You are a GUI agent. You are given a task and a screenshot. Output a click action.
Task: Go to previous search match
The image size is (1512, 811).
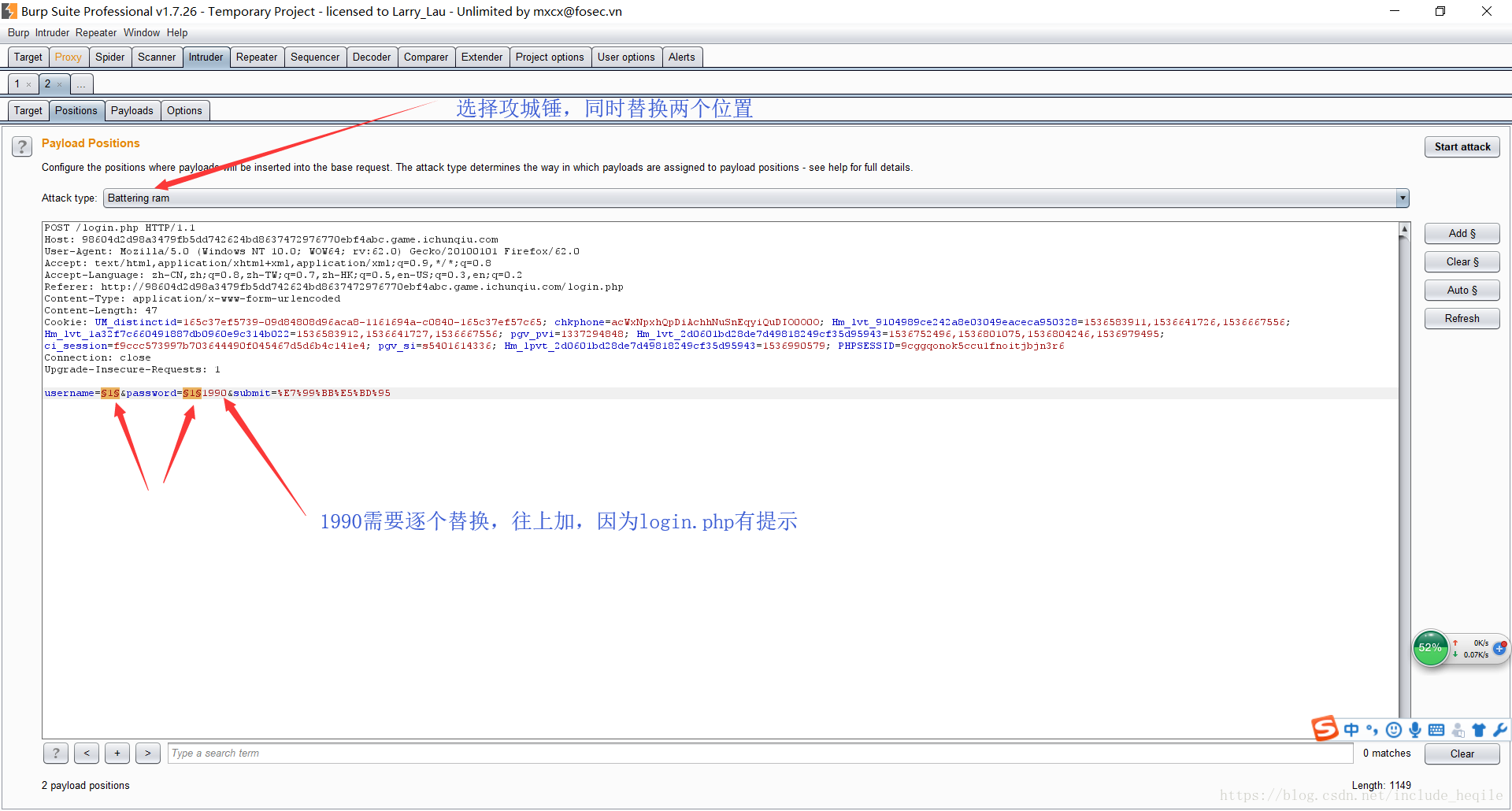pos(87,754)
